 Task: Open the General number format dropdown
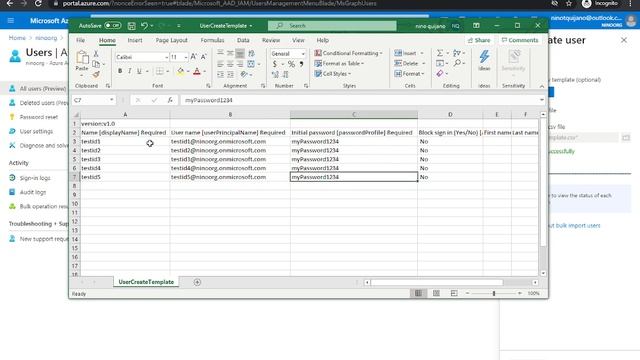303,54
